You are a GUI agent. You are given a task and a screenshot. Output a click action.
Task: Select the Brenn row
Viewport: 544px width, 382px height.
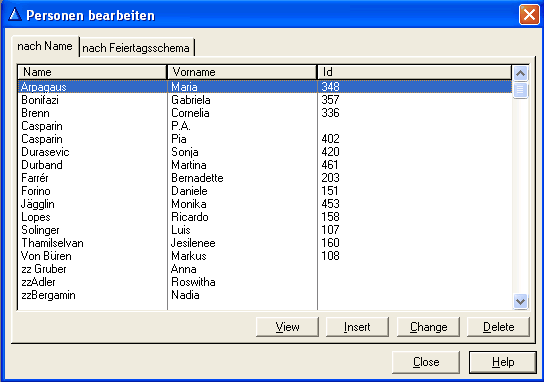pyautogui.click(x=265, y=113)
